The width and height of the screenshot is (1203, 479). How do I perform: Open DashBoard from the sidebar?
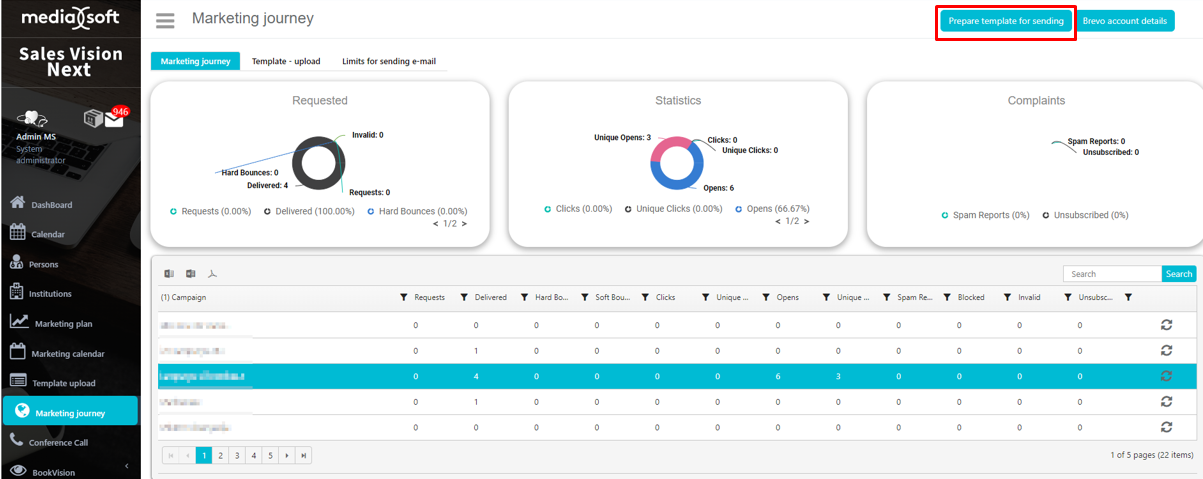[x=51, y=205]
